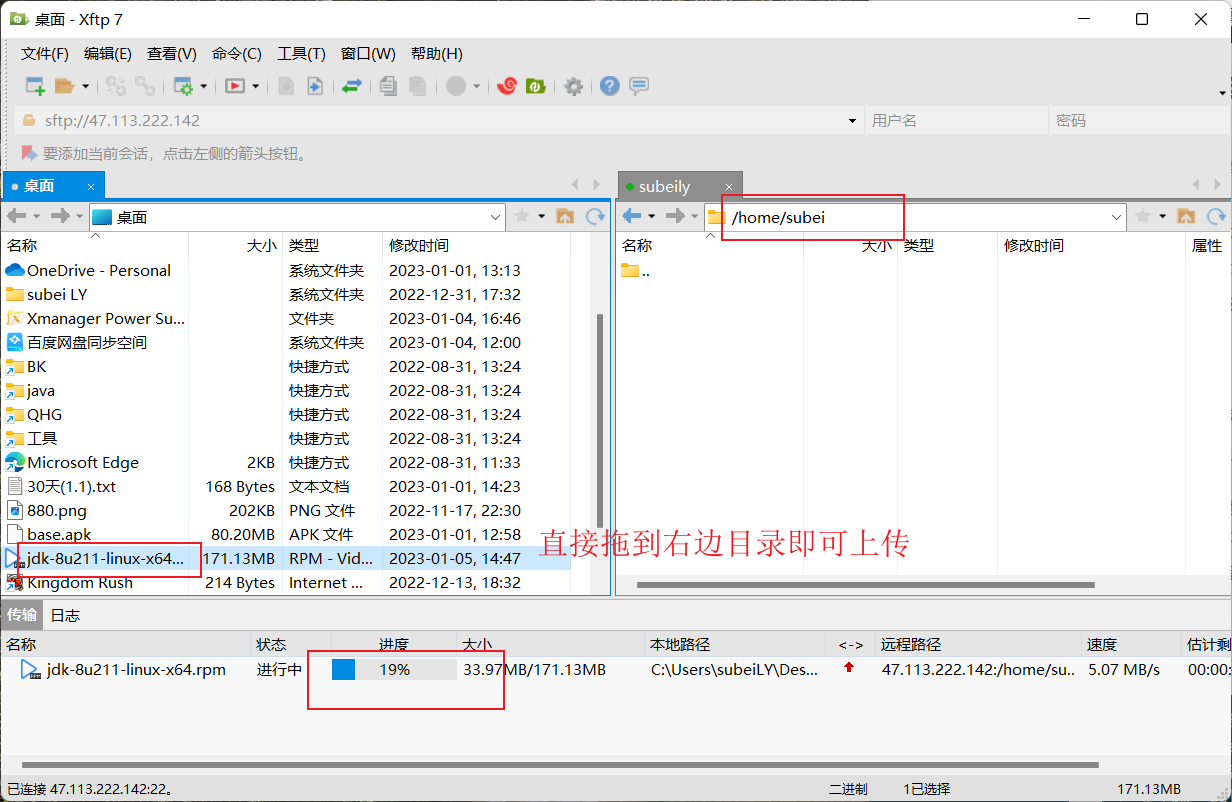Open the 查看(V) menu
The height and width of the screenshot is (802, 1232).
pos(172,54)
